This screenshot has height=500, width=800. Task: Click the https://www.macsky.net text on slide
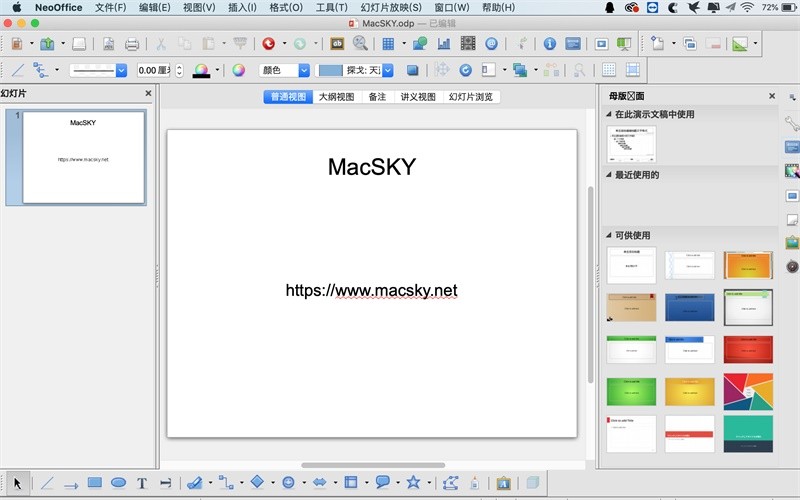[371, 290]
